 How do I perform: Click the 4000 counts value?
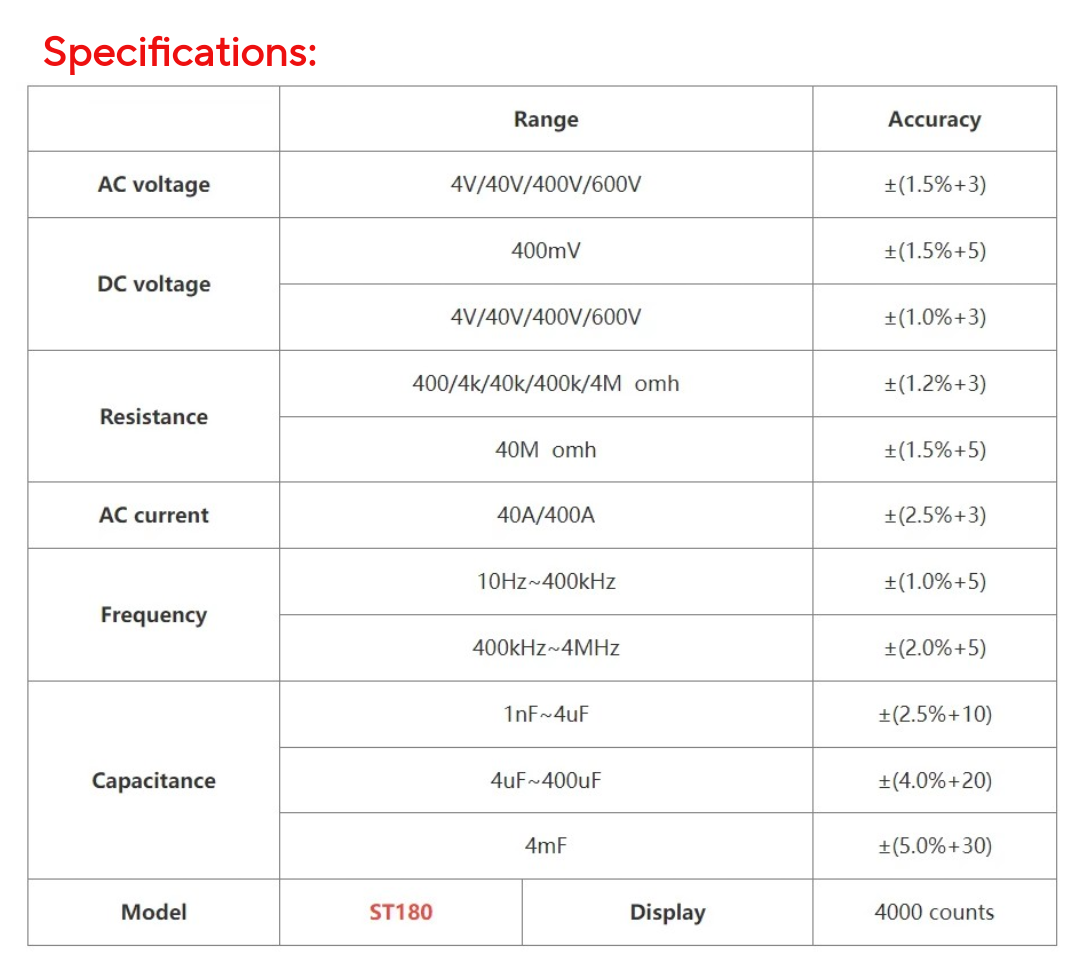934,912
